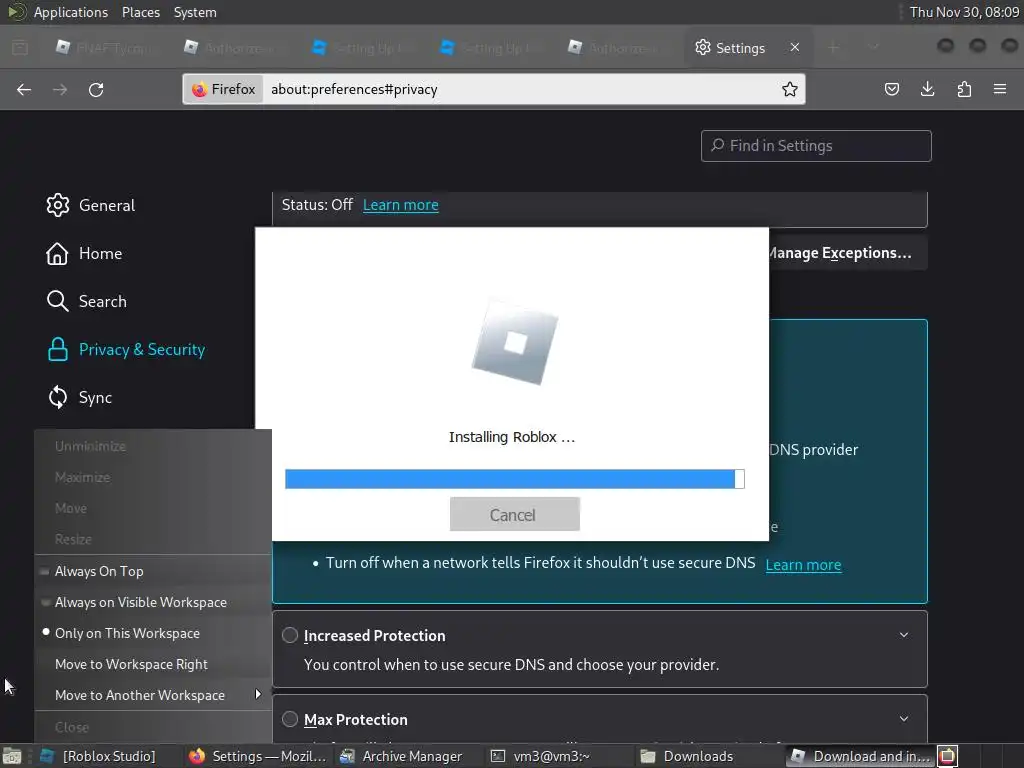Open Learn more link about secure DNS

803,565
